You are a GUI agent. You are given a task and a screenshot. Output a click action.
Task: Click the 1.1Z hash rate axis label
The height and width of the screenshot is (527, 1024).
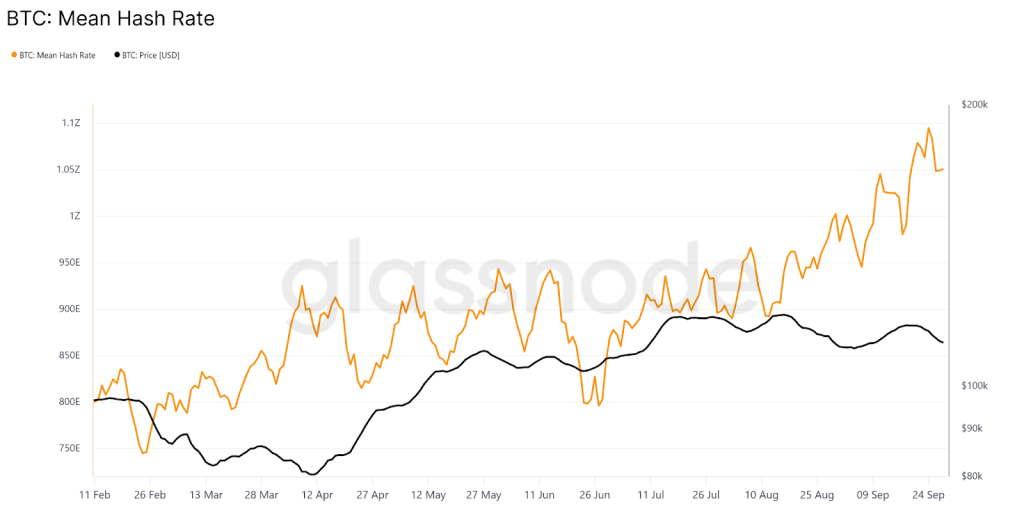[71, 123]
